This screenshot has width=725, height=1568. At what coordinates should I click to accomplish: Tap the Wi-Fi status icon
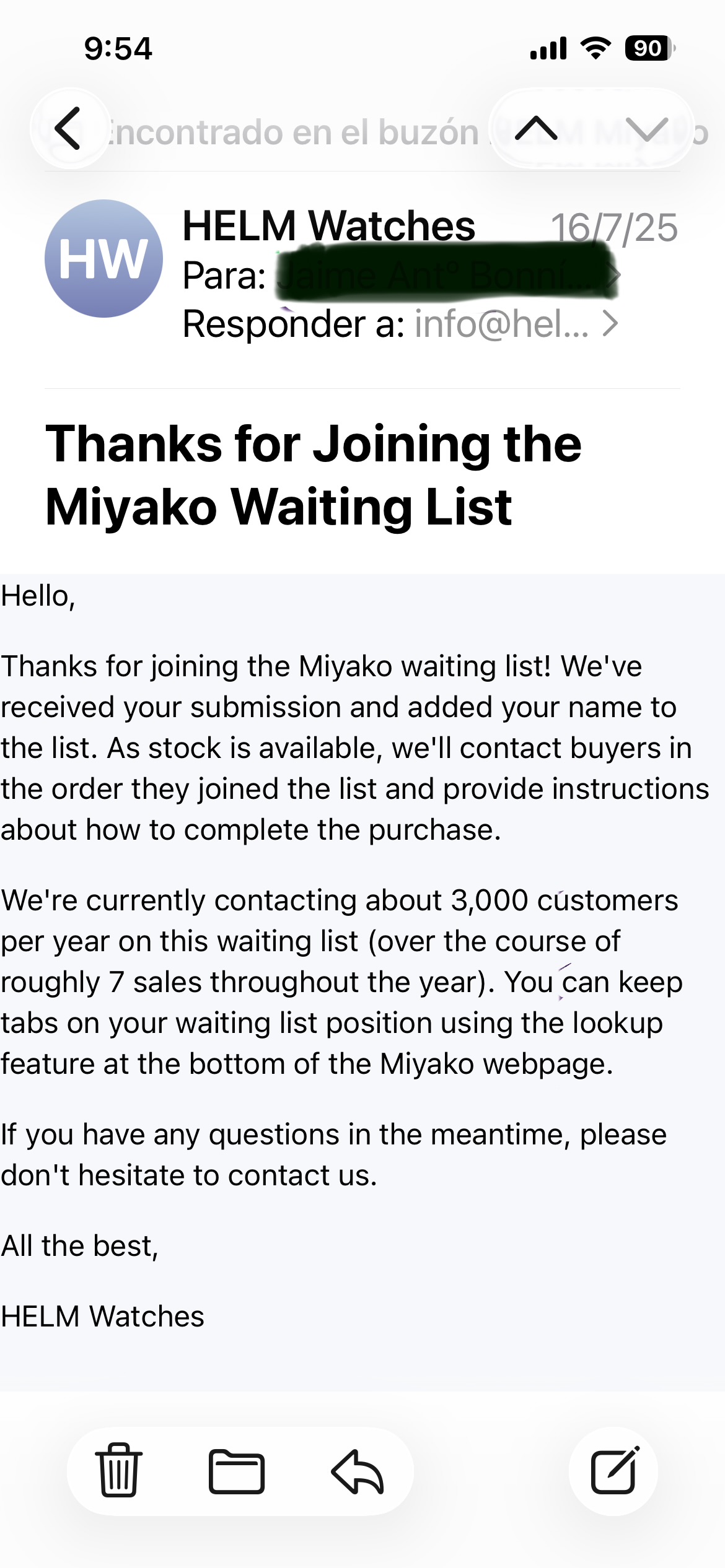tap(595, 48)
